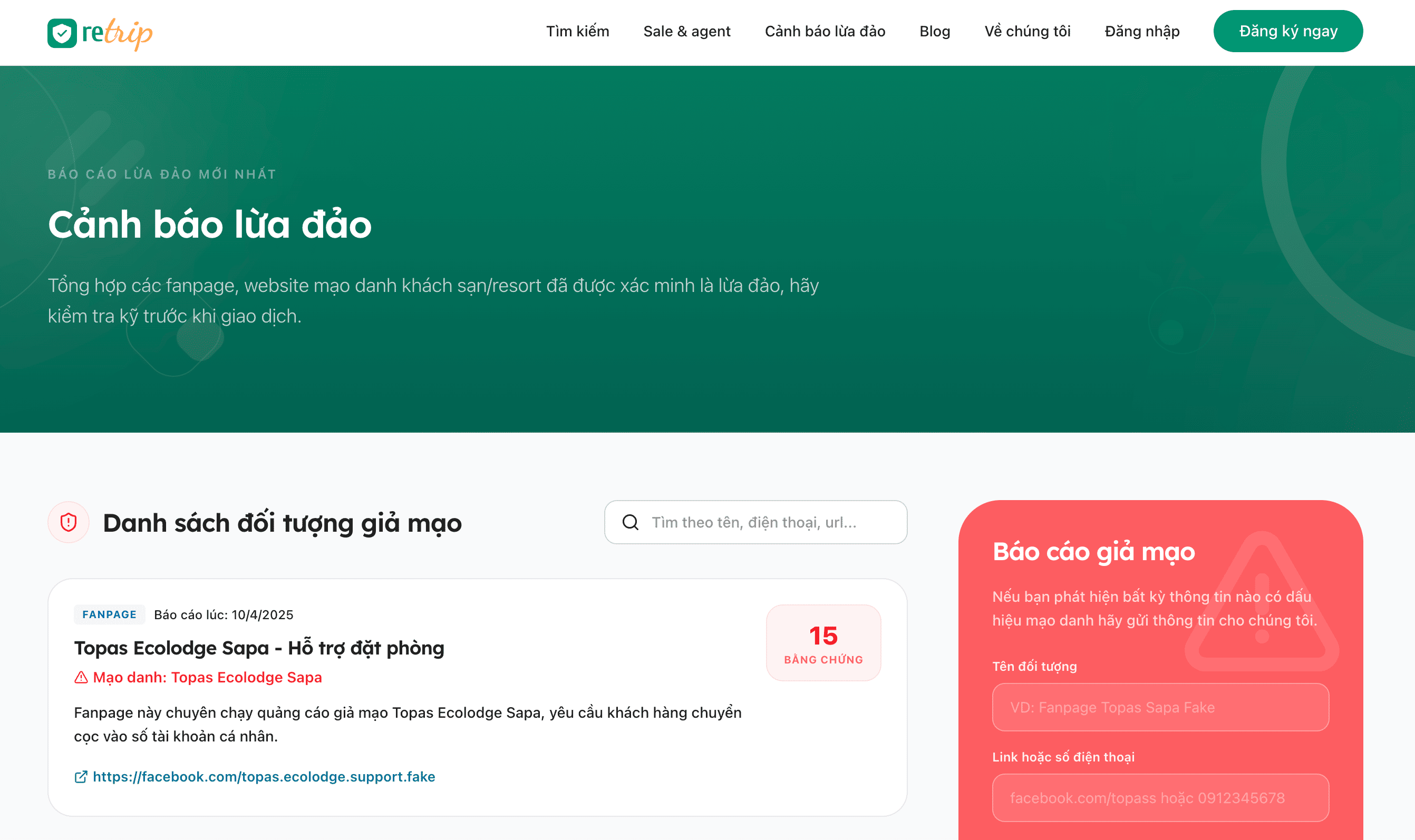The height and width of the screenshot is (840, 1415).
Task: Focus the search by name, phone, url field
Action: click(x=756, y=522)
